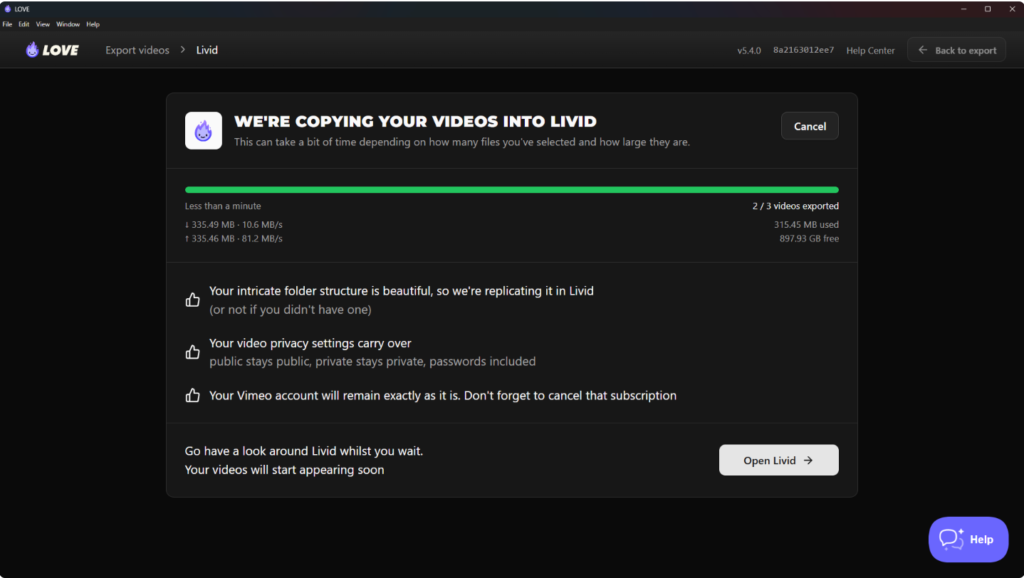The height and width of the screenshot is (578, 1024).
Task: Click the '315.45 MB used' label
Action: (x=807, y=224)
